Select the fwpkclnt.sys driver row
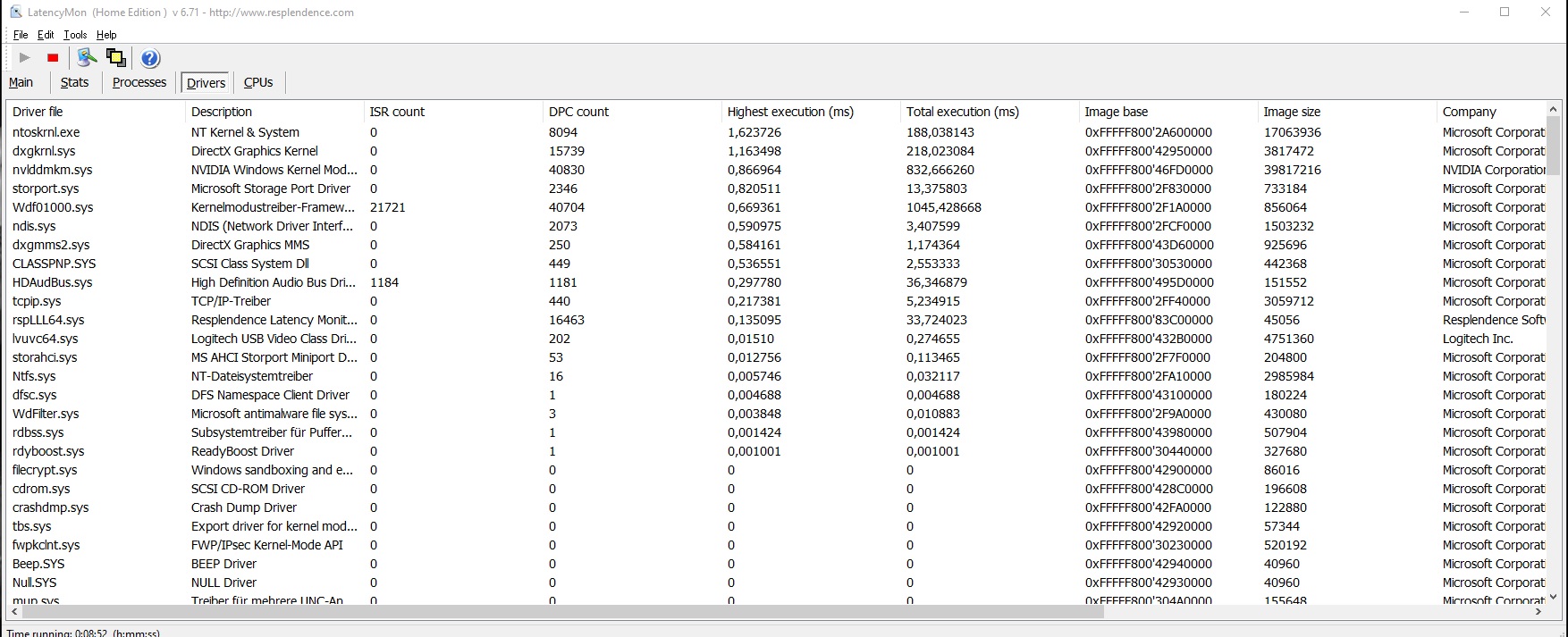1568x637 pixels. (x=777, y=545)
